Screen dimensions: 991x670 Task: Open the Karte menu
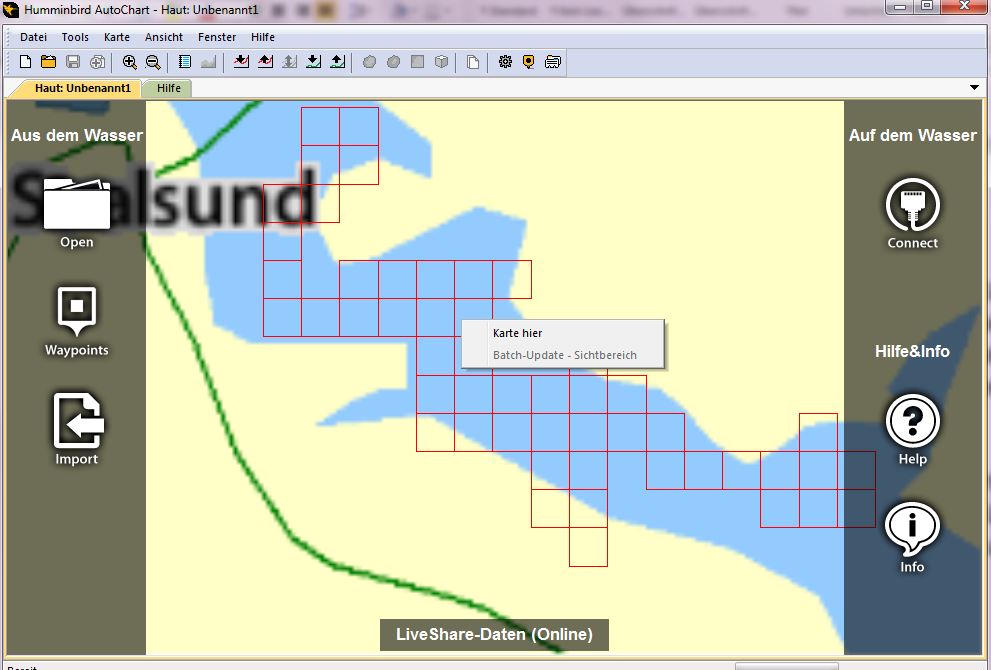click(x=117, y=37)
